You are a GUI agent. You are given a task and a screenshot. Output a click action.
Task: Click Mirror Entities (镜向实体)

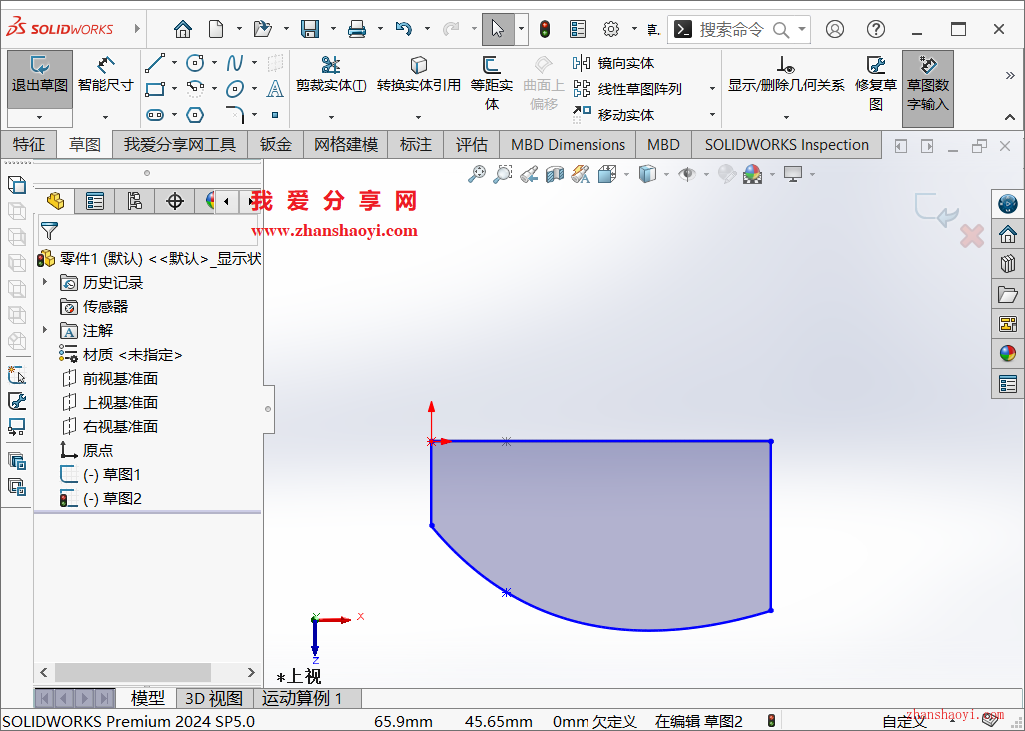pos(613,63)
